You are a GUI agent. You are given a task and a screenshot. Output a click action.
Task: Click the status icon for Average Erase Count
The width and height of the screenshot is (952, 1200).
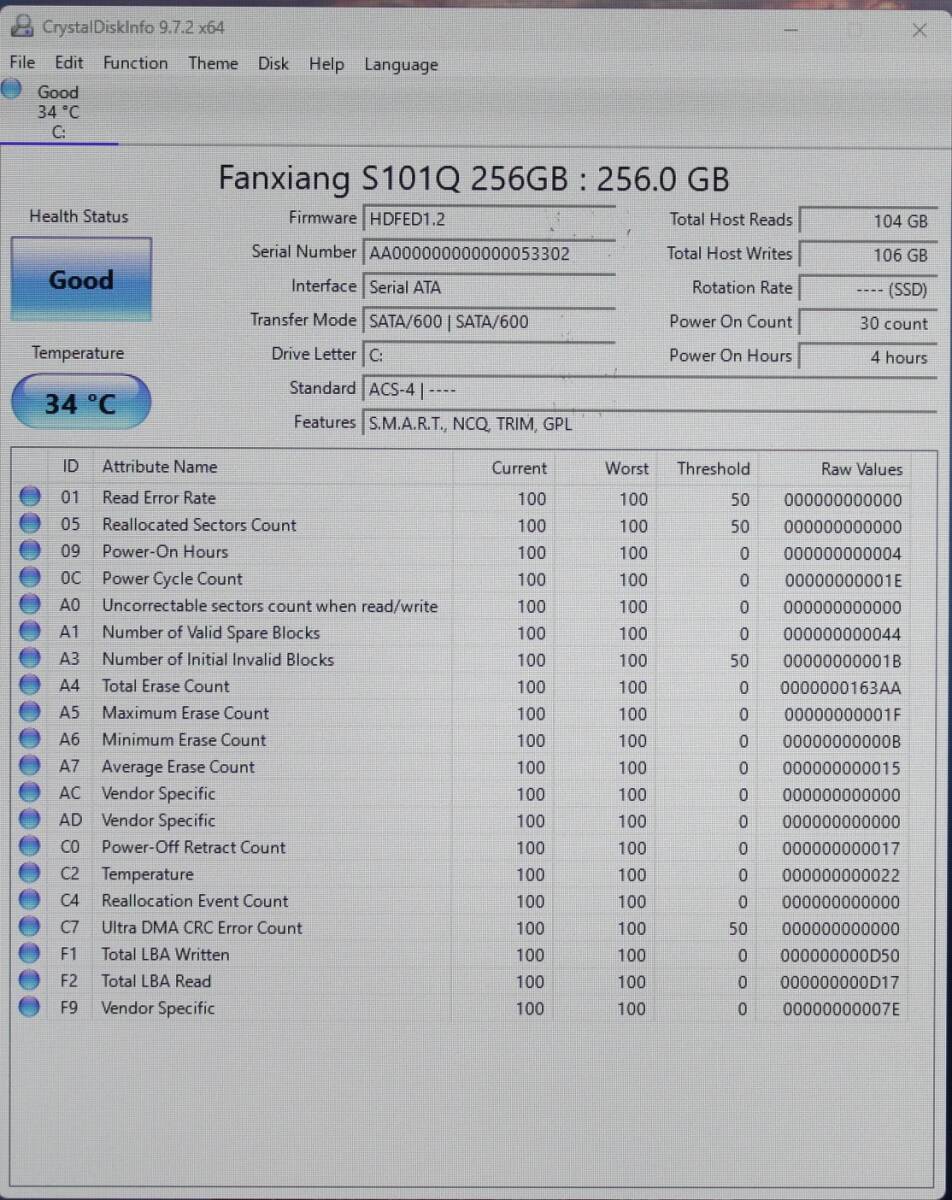point(31,767)
